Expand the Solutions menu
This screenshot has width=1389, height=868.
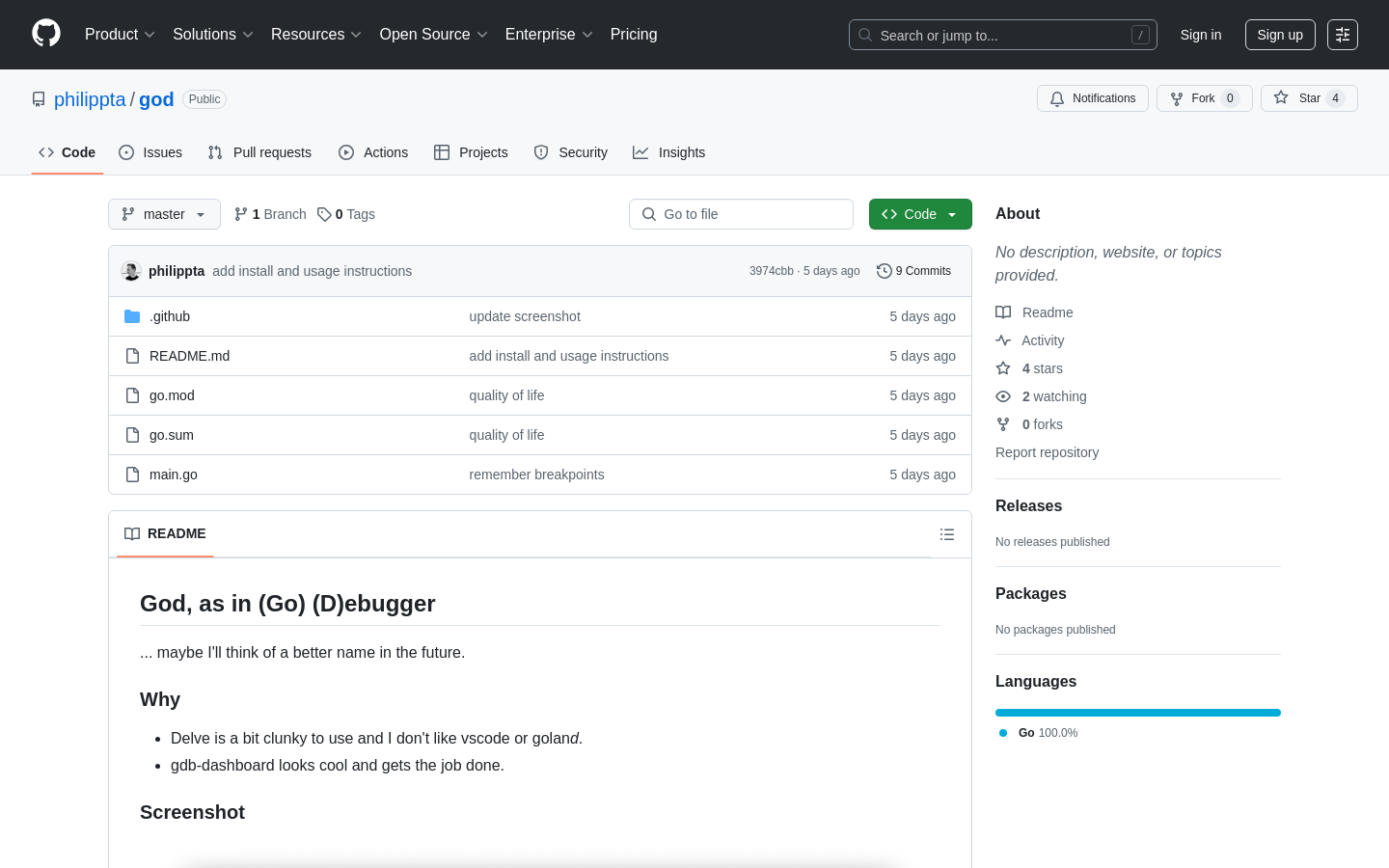[x=212, y=35]
